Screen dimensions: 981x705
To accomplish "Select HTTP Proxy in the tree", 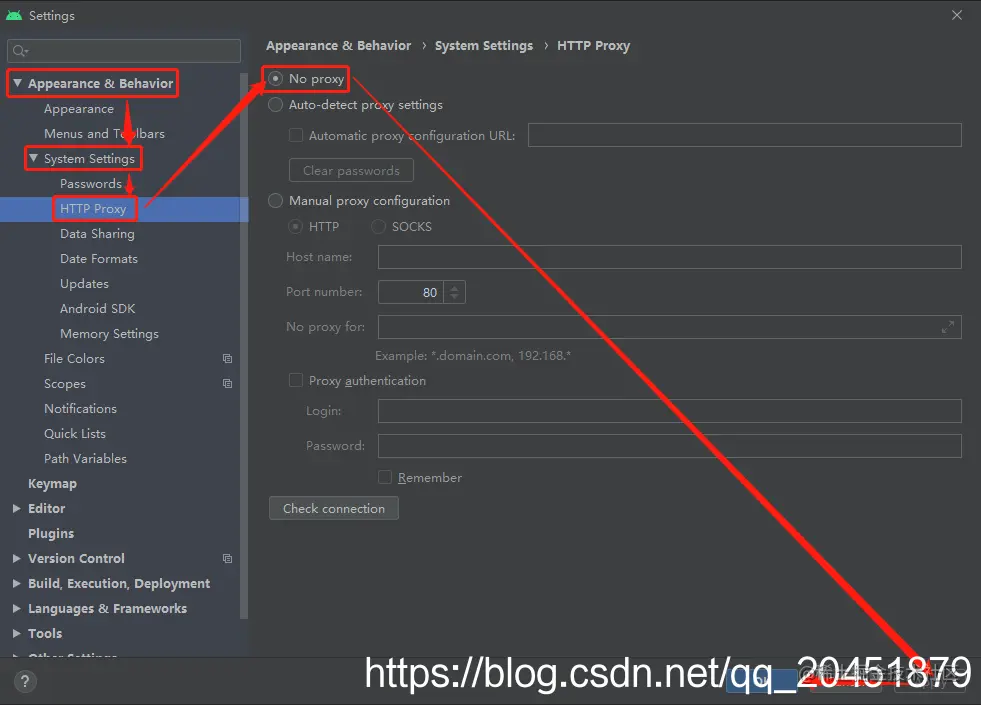I will (93, 209).
